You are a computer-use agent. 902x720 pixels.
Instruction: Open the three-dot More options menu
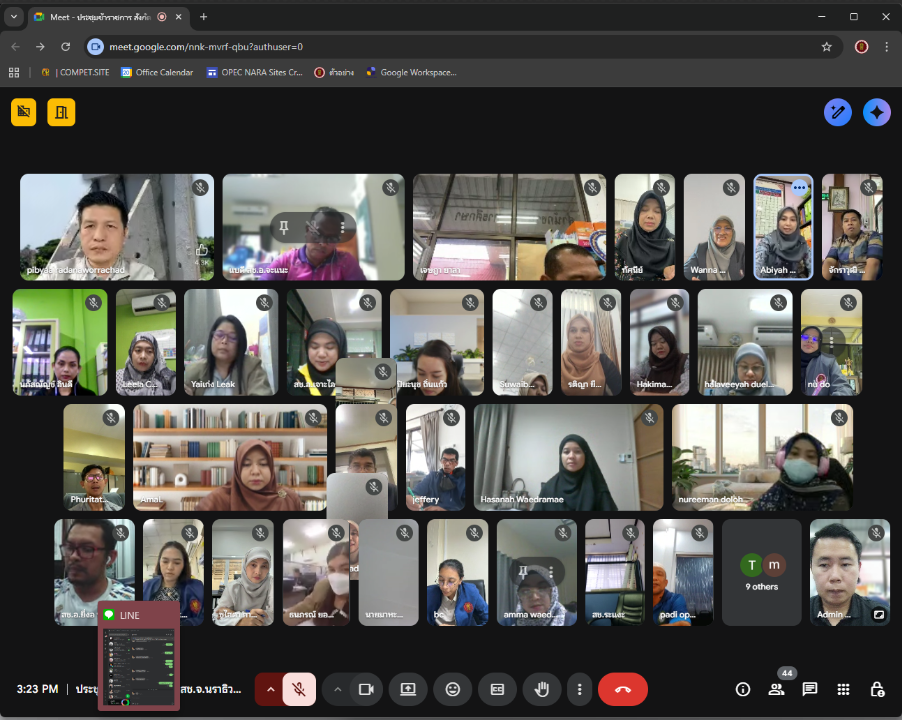pyautogui.click(x=579, y=689)
